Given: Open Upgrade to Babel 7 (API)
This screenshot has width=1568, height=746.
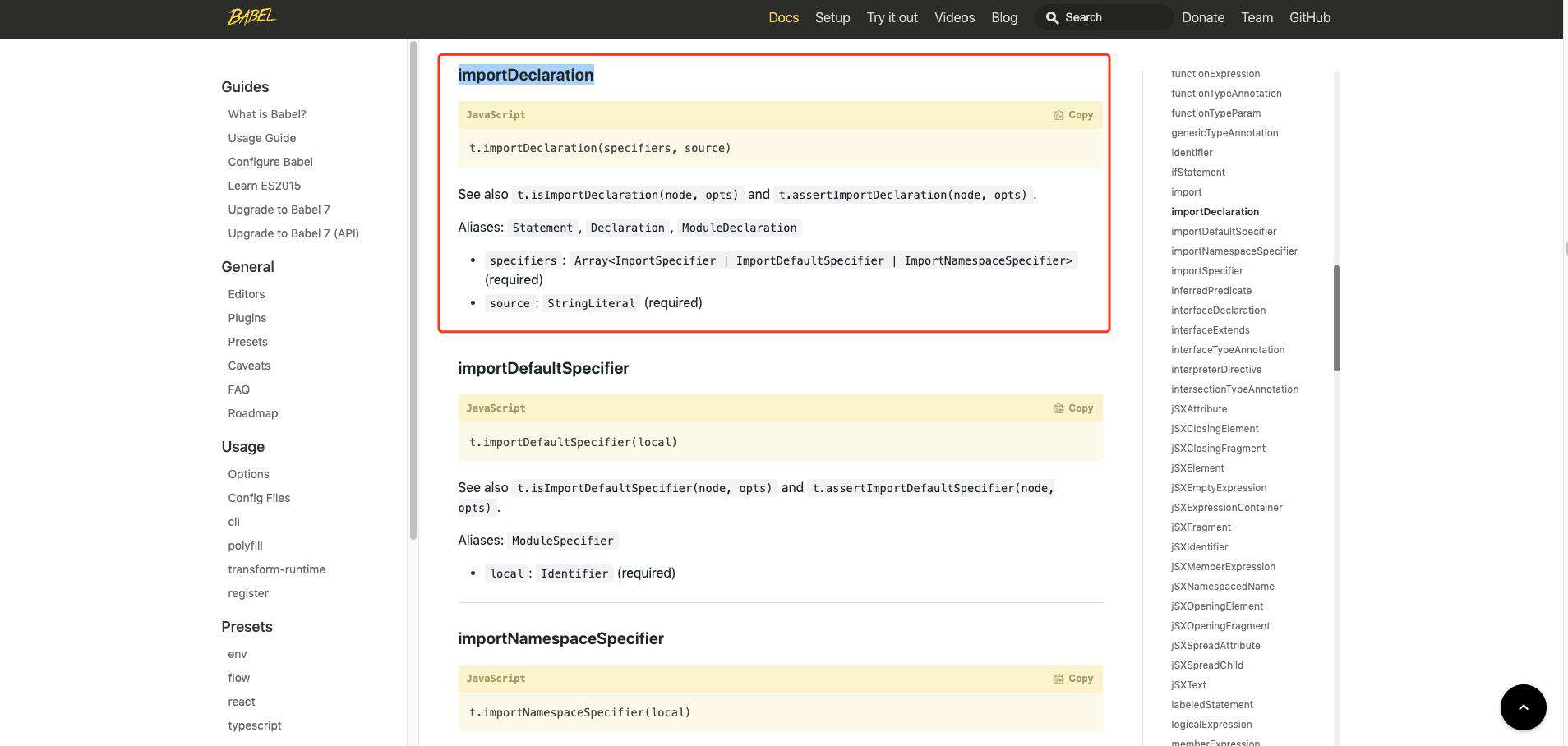Looking at the screenshot, I should [x=293, y=233].
